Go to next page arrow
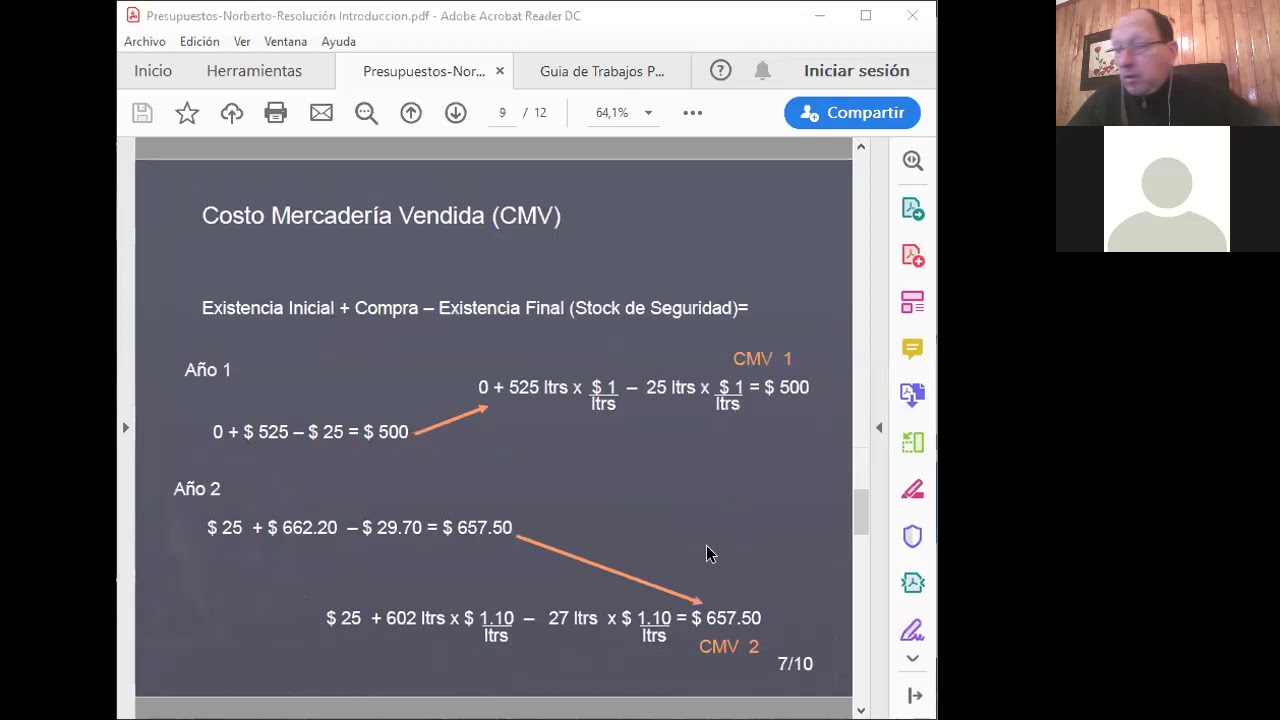The height and width of the screenshot is (720, 1280). (456, 113)
